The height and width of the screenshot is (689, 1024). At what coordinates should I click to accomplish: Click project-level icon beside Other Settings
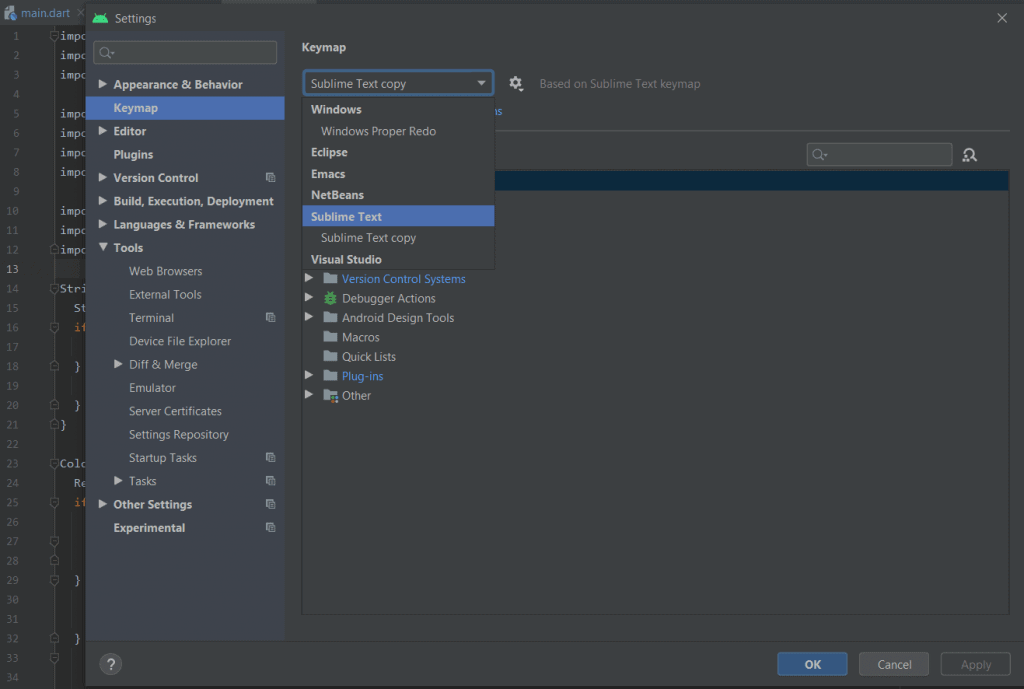pos(270,504)
